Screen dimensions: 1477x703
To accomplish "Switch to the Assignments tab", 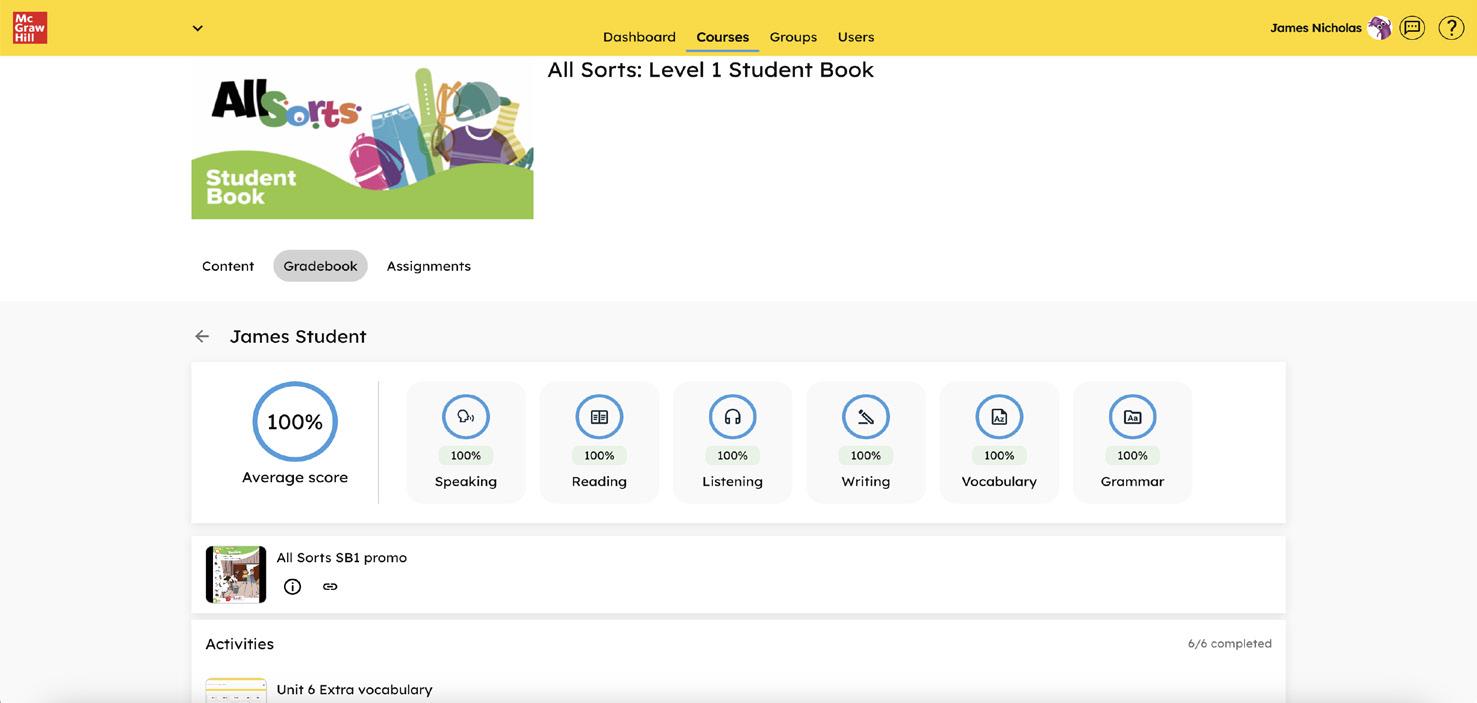I will [x=428, y=266].
